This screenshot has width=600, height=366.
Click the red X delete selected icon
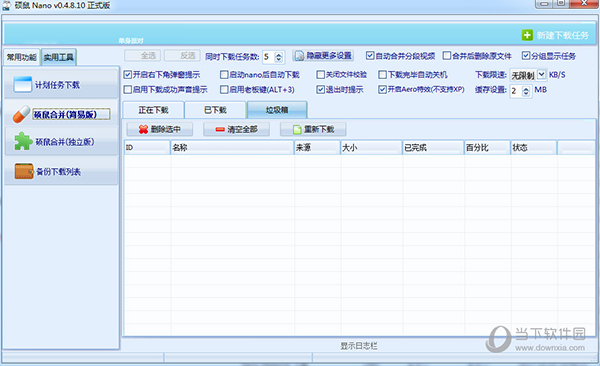pyautogui.click(x=143, y=129)
